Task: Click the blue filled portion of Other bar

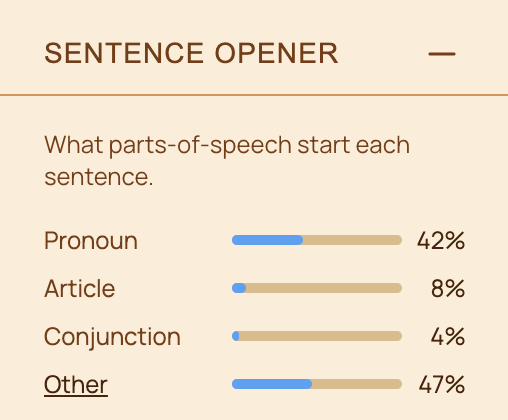Action: (272, 384)
